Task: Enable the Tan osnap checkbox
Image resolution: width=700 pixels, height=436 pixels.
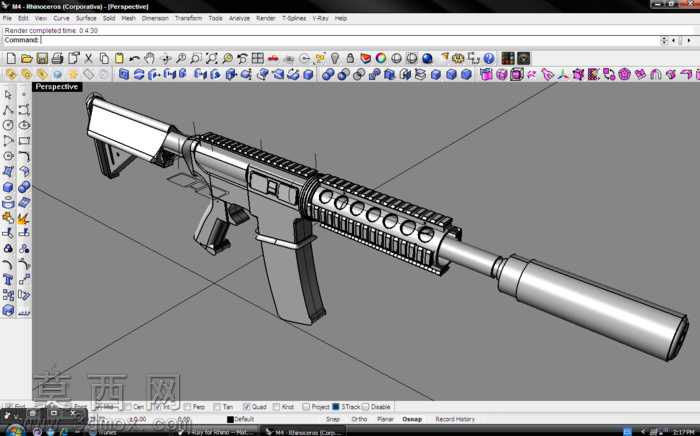Action: [x=217, y=407]
